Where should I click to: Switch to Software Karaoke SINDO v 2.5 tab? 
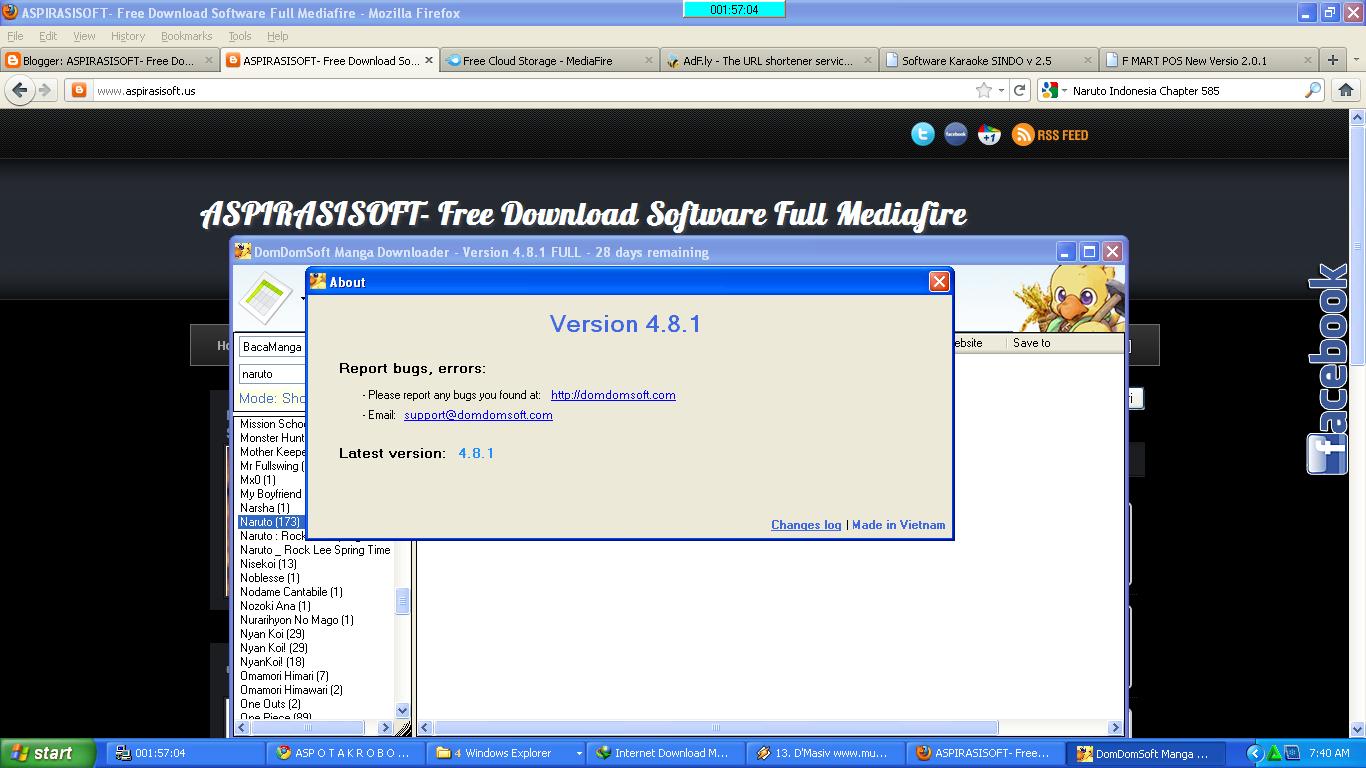pyautogui.click(x=988, y=60)
